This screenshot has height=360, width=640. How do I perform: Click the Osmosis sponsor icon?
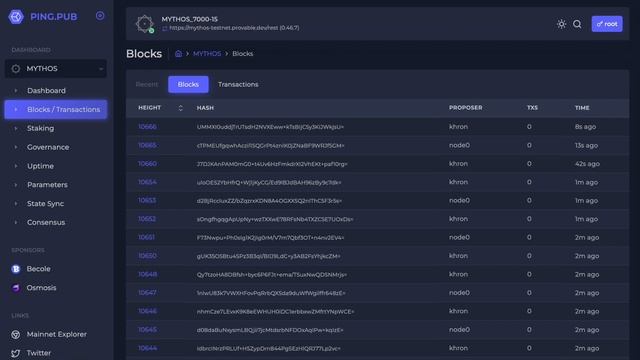pyautogui.click(x=16, y=288)
